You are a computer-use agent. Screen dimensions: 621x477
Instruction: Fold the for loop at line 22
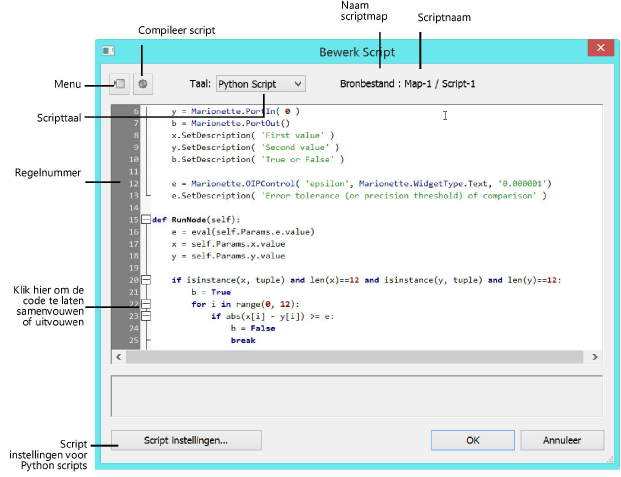tap(146, 303)
